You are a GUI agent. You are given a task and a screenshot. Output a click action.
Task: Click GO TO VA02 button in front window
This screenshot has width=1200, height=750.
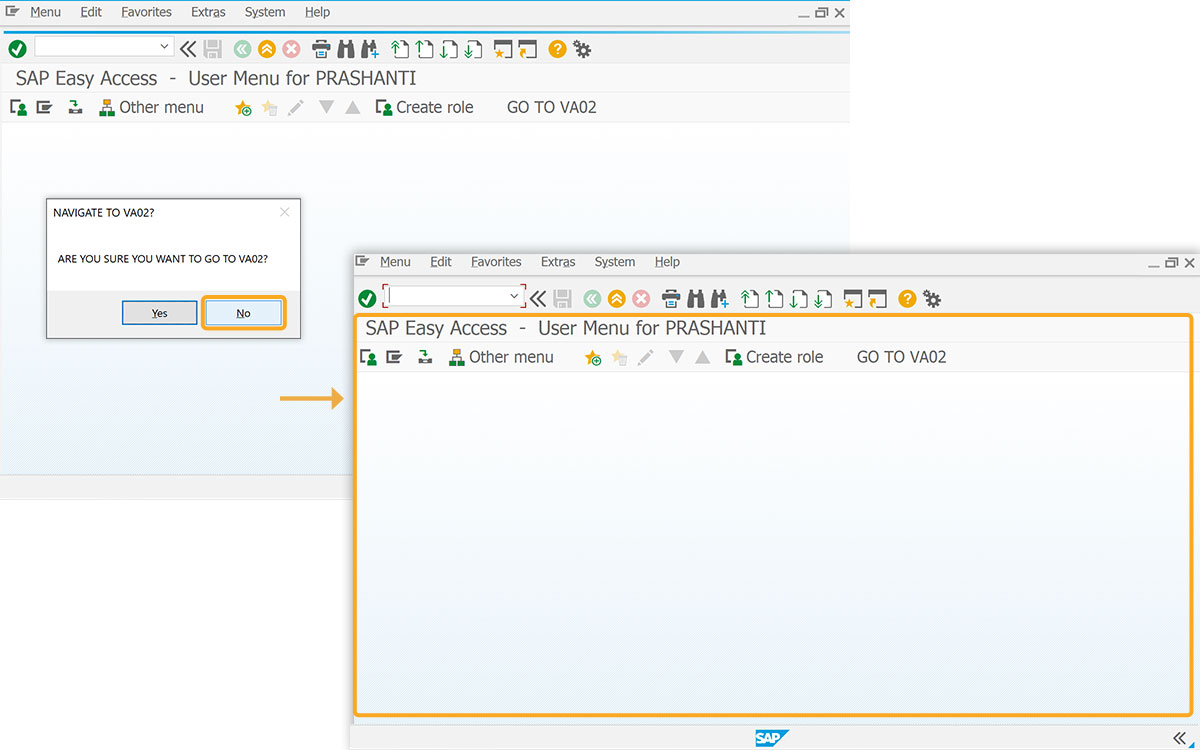(x=902, y=357)
